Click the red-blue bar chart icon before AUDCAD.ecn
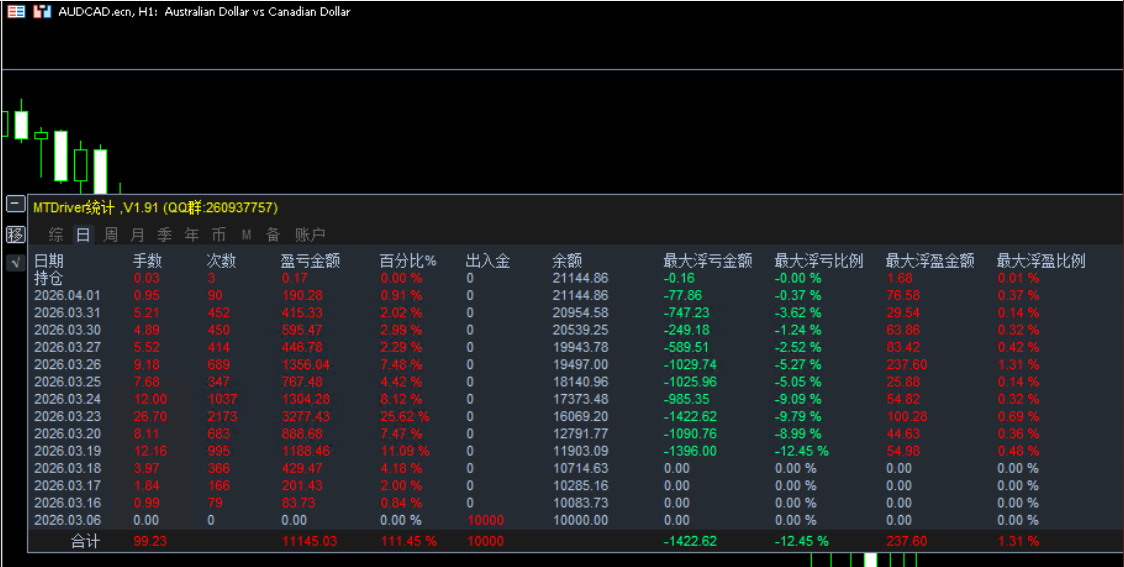This screenshot has height=567, width=1124. (x=41, y=12)
